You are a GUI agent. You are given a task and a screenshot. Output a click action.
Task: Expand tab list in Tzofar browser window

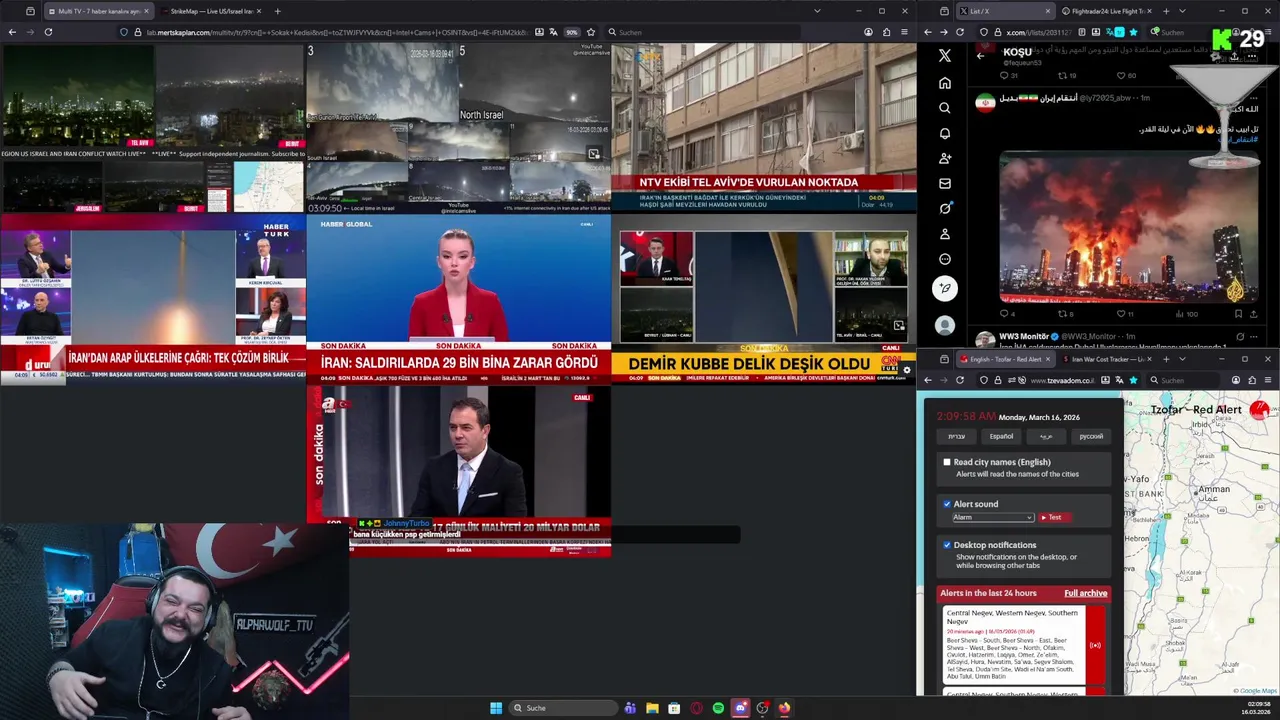point(1182,359)
